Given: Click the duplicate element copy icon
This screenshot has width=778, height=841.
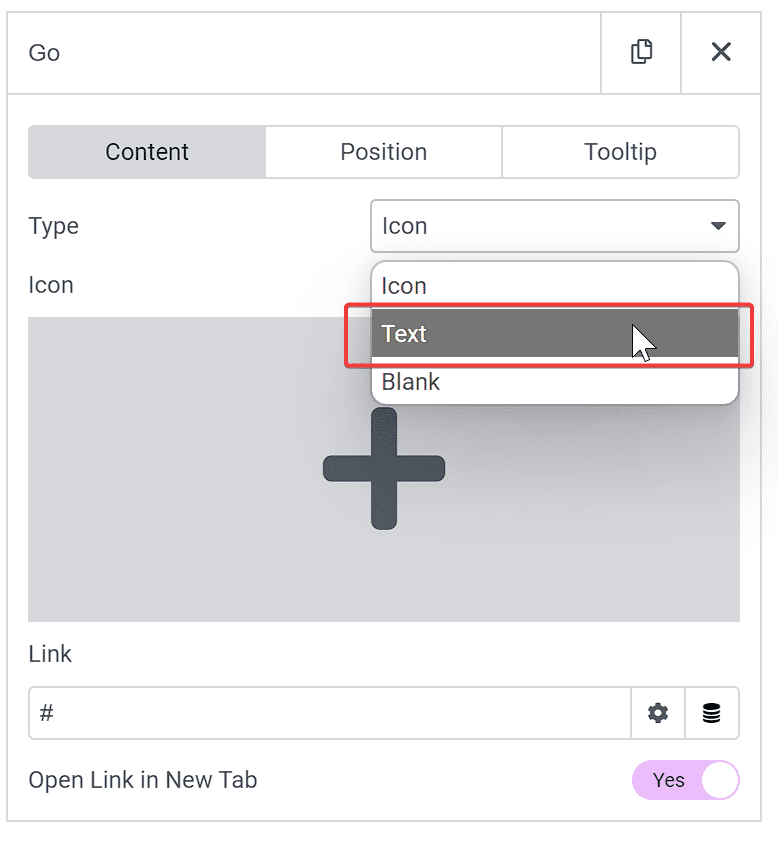Looking at the screenshot, I should [641, 52].
